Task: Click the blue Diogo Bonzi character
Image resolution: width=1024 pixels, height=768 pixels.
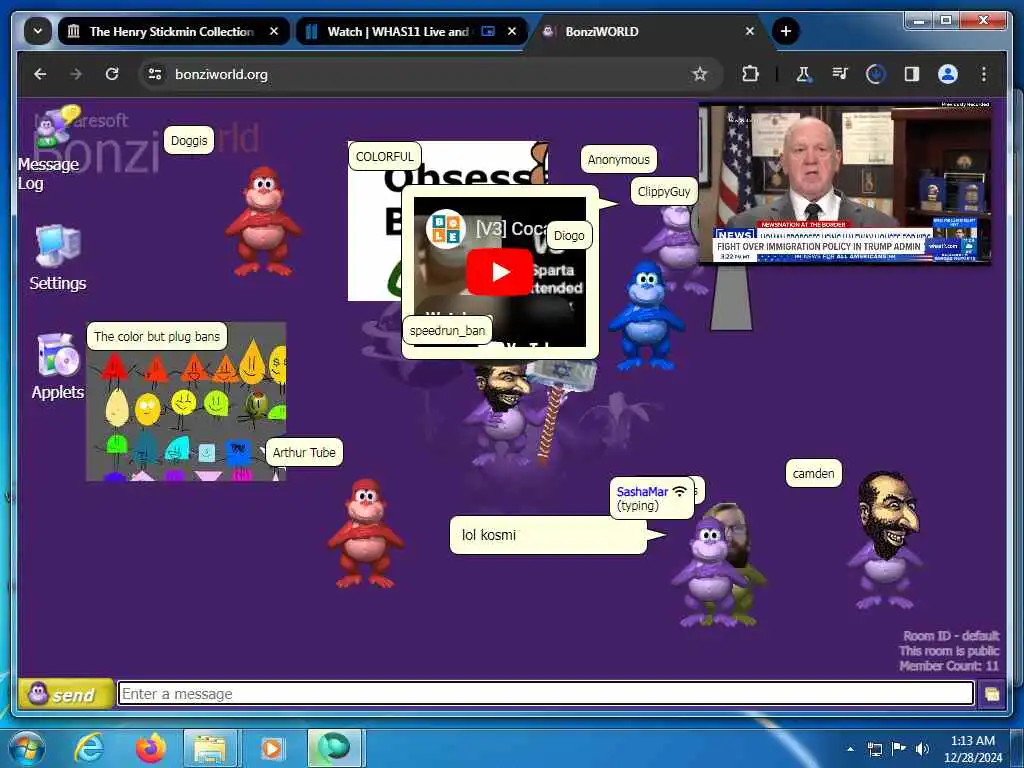Action: click(x=646, y=315)
